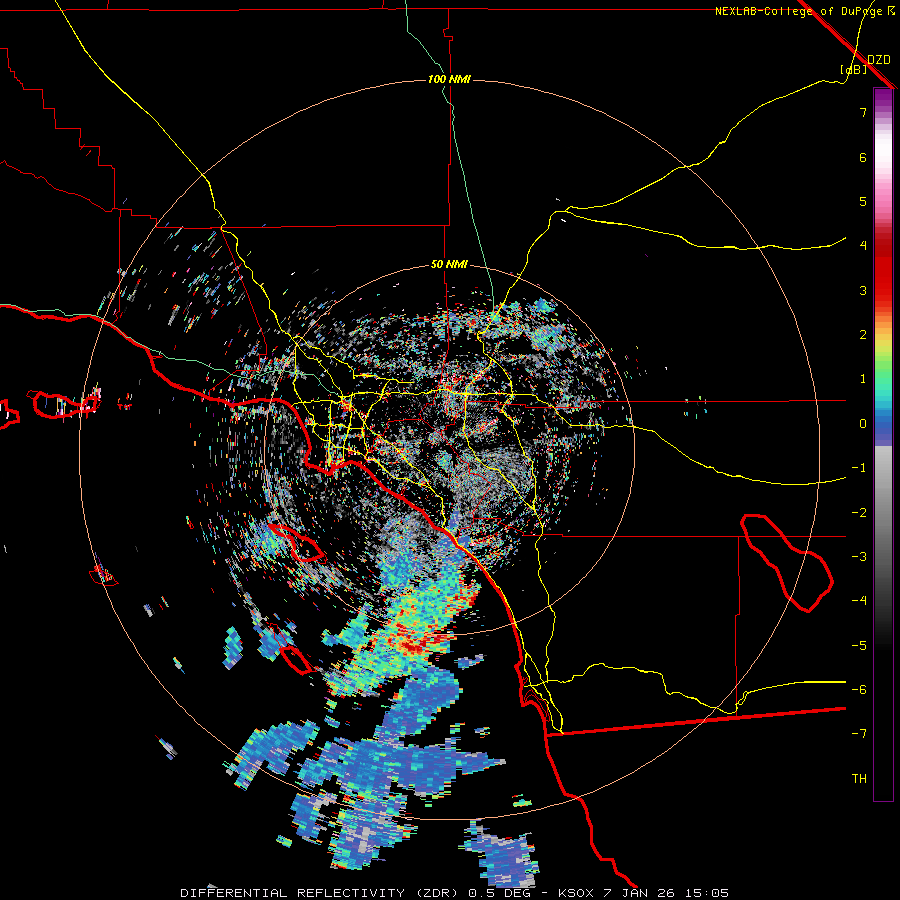Viewport: 900px width, 900px height.
Task: Click the [dB] units label
Action: click(853, 70)
